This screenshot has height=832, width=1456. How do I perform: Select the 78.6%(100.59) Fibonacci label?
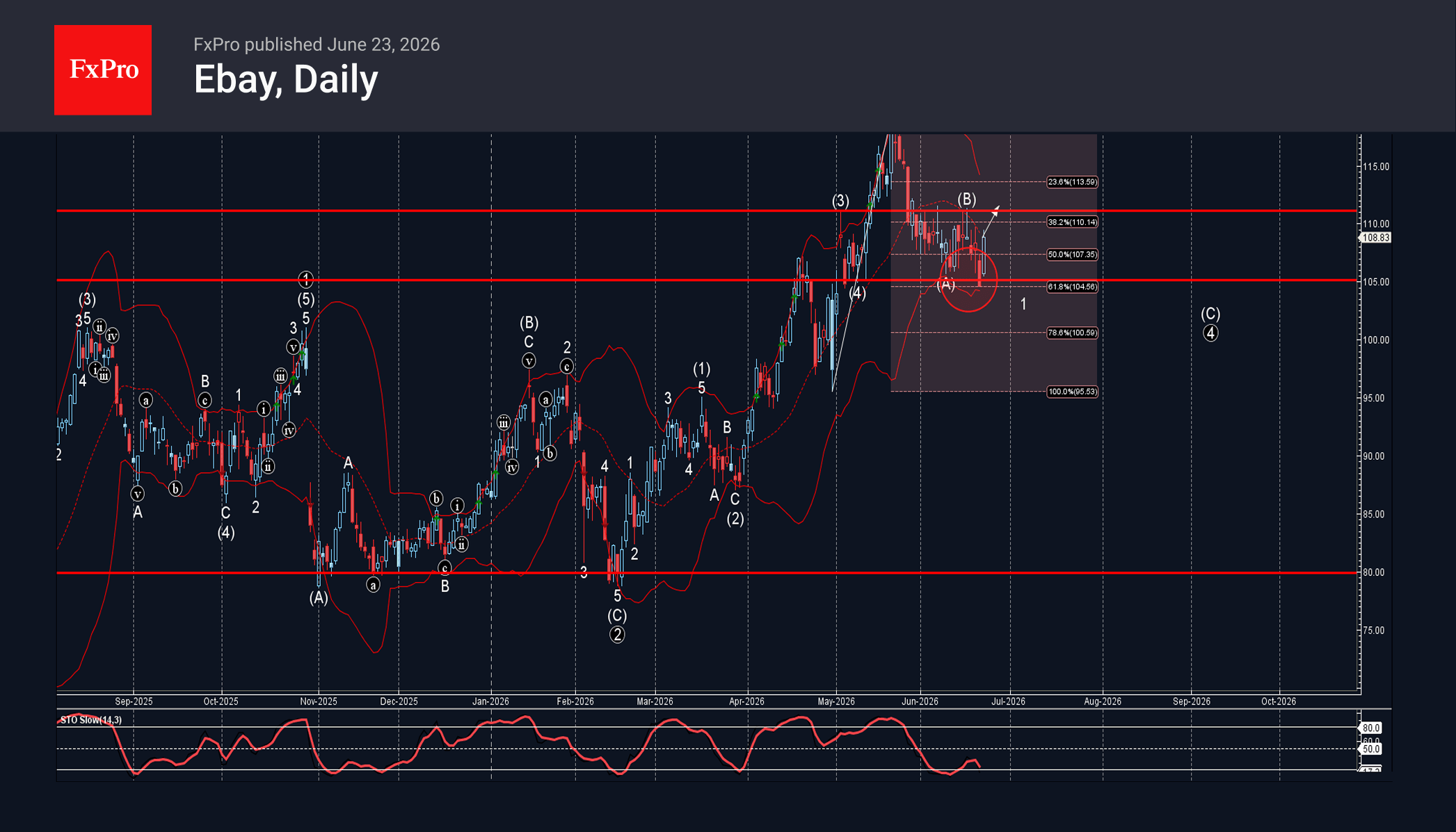(x=1072, y=333)
